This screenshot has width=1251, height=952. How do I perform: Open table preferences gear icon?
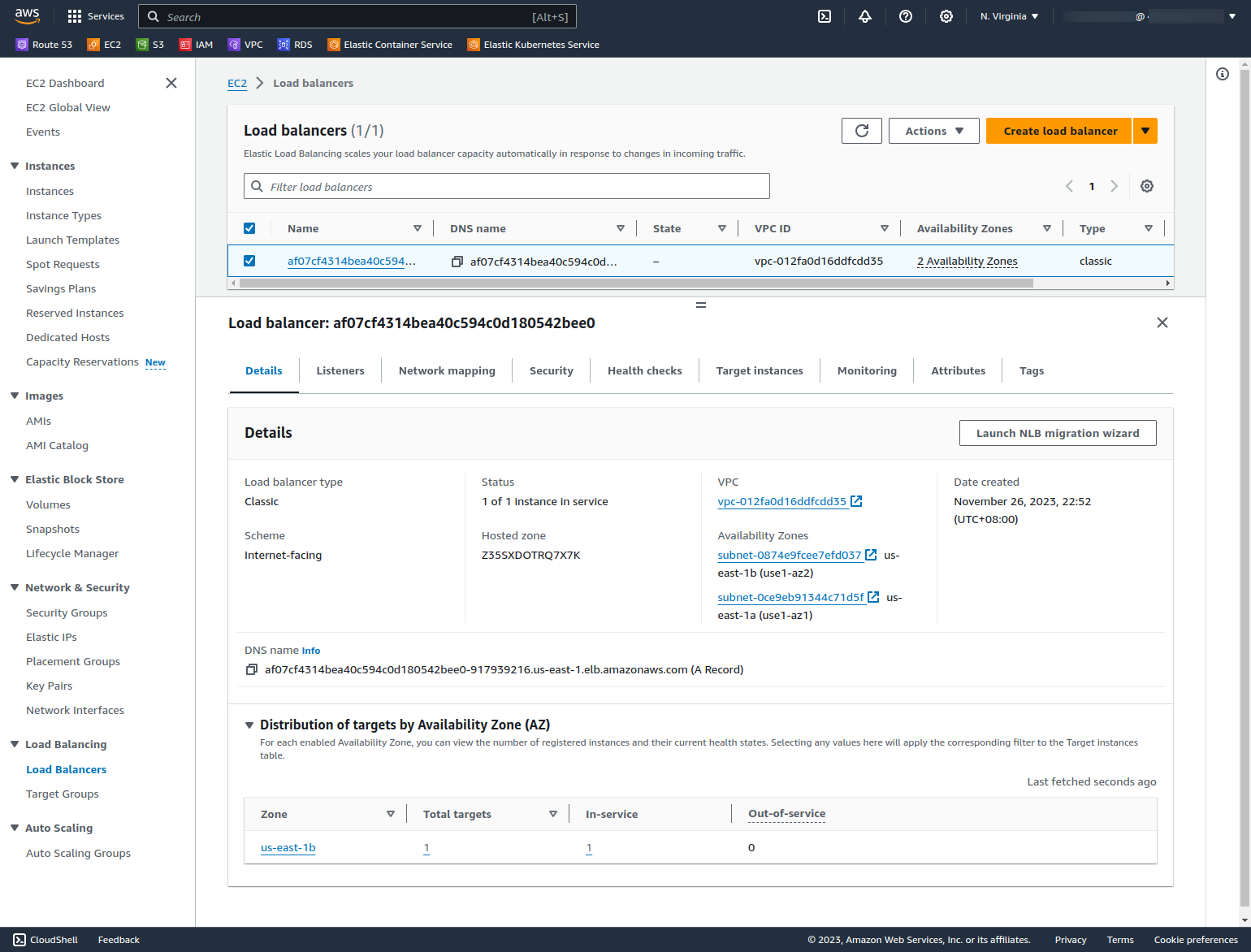tap(1147, 186)
